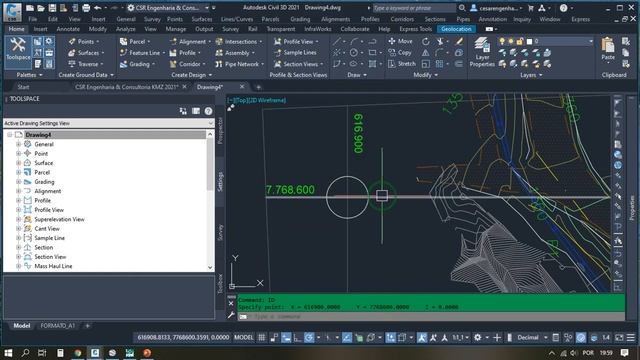
Task: Click the Intersections tool
Action: [x=238, y=42]
